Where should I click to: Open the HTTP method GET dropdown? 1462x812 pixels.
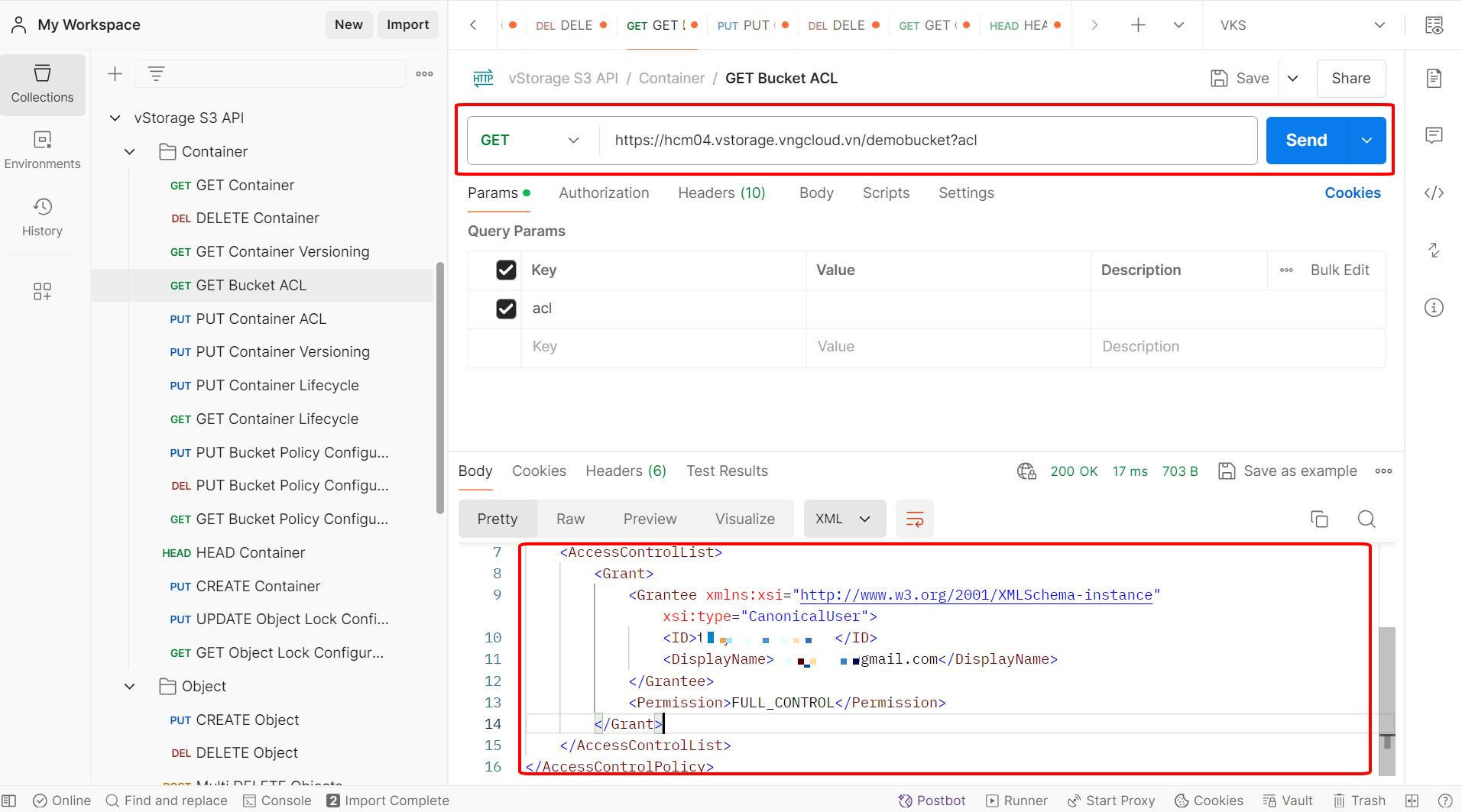pyautogui.click(x=530, y=141)
